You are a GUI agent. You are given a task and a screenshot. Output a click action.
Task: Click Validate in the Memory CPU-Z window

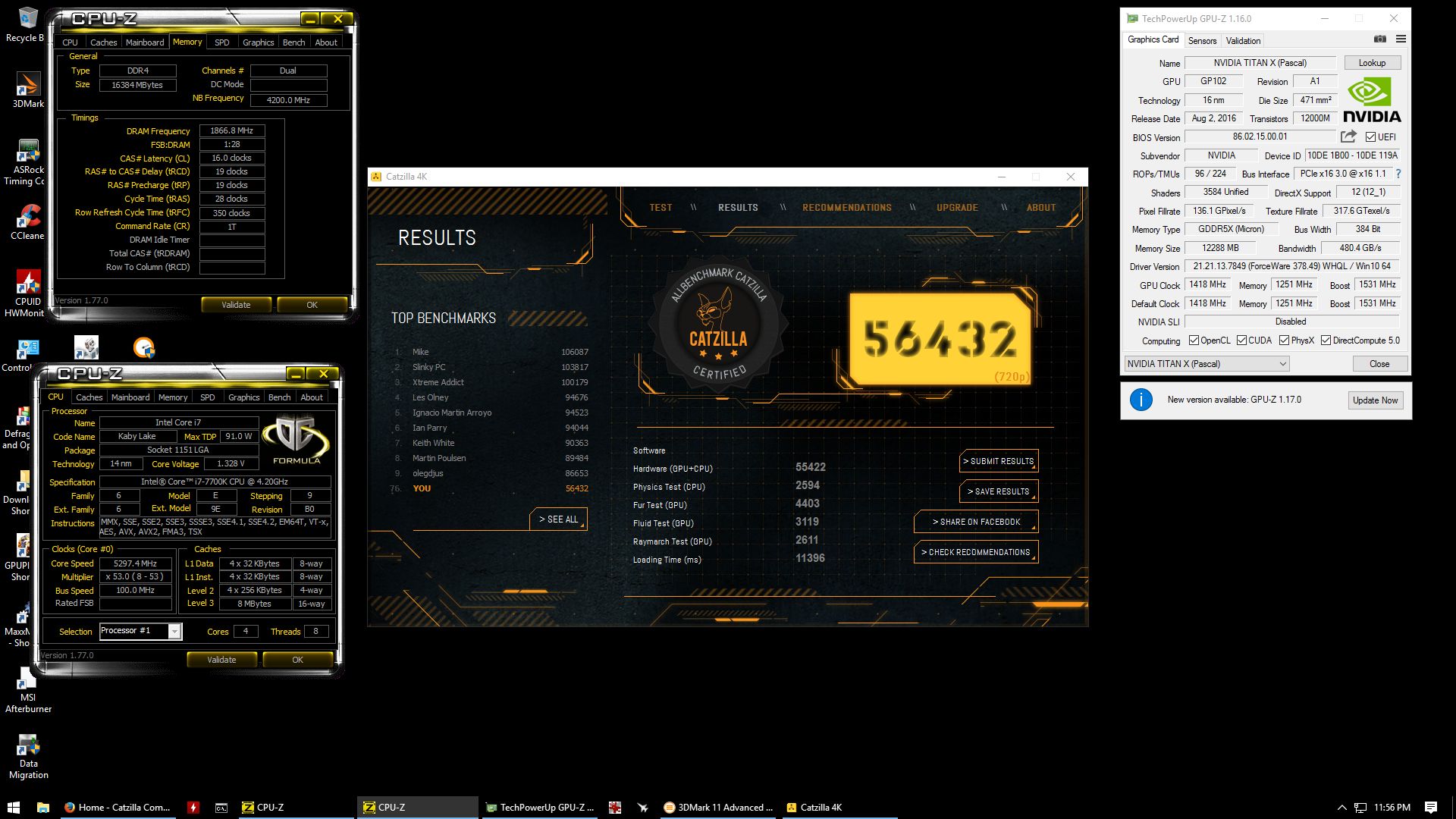236,305
